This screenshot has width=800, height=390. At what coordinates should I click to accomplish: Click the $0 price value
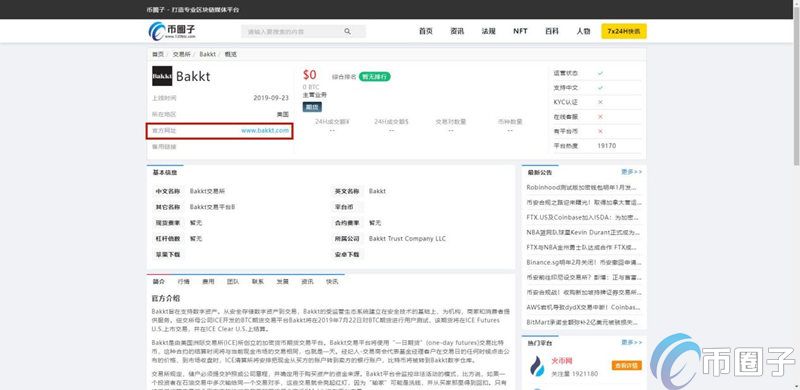pyautogui.click(x=310, y=75)
